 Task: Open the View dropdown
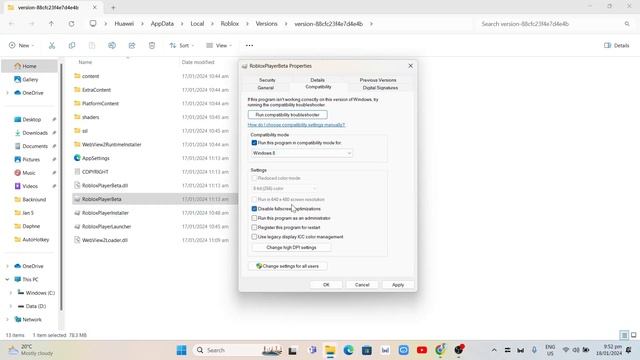point(219,45)
